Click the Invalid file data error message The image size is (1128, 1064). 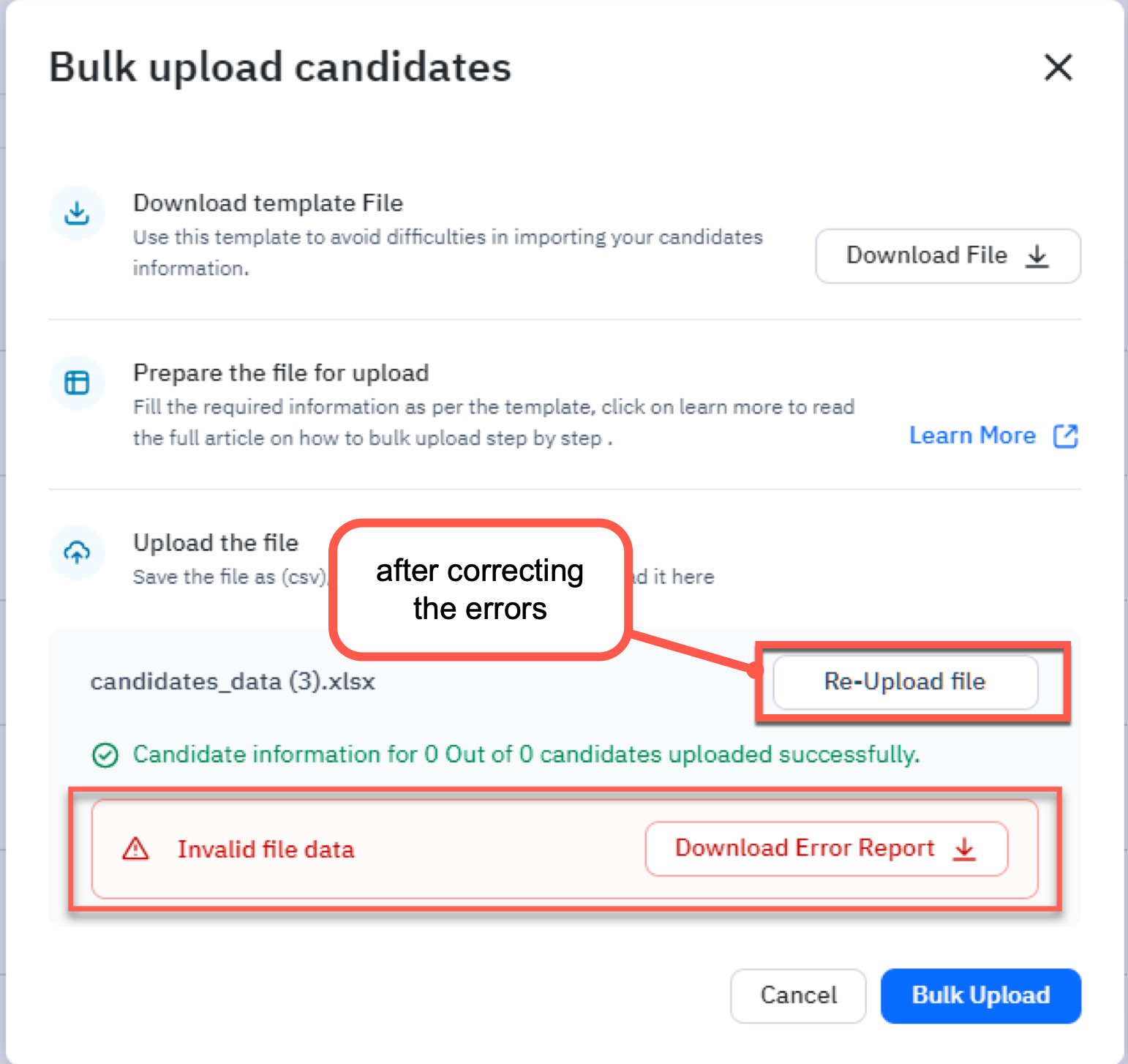pyautogui.click(x=266, y=849)
